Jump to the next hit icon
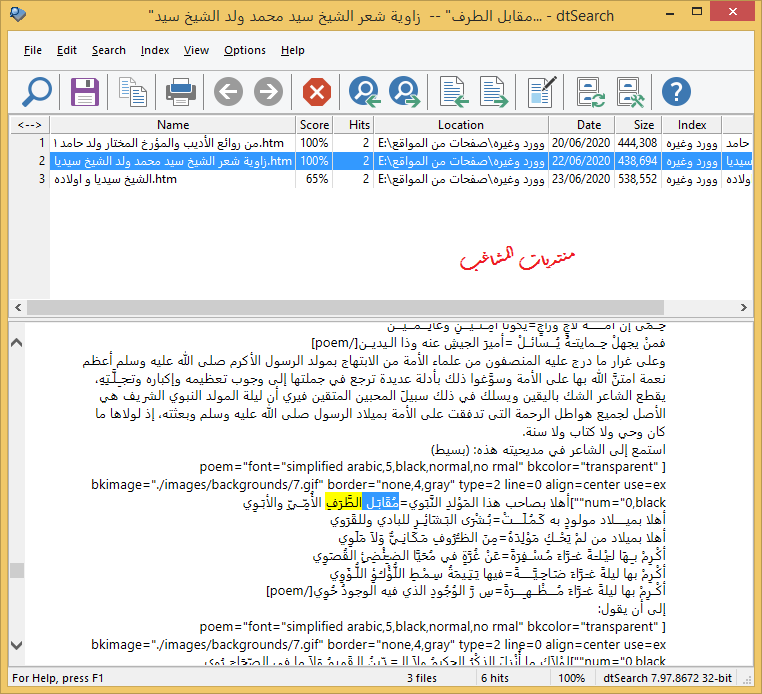Screen dimensions: 762x694 tap(405, 93)
